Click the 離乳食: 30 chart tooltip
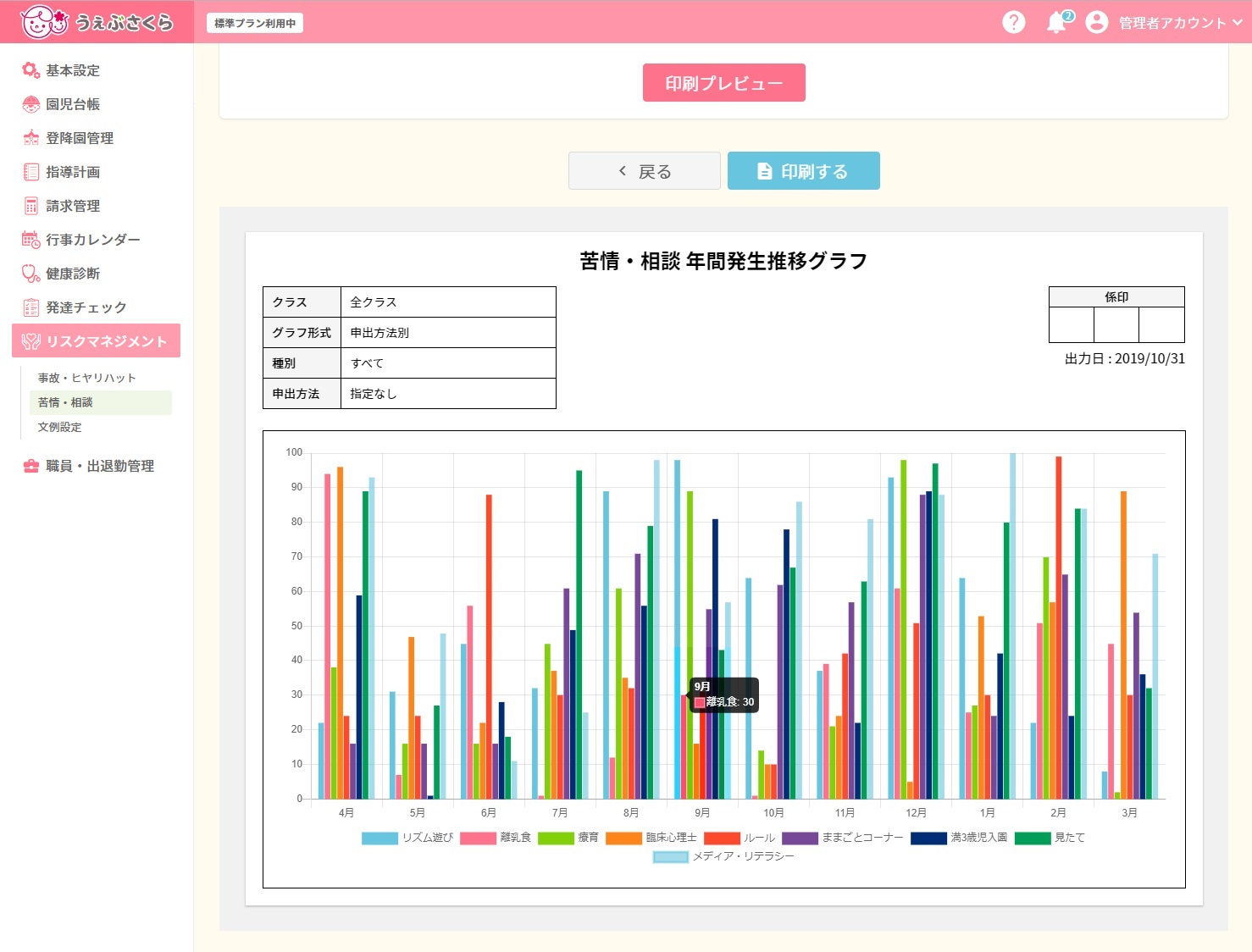 coord(723,695)
